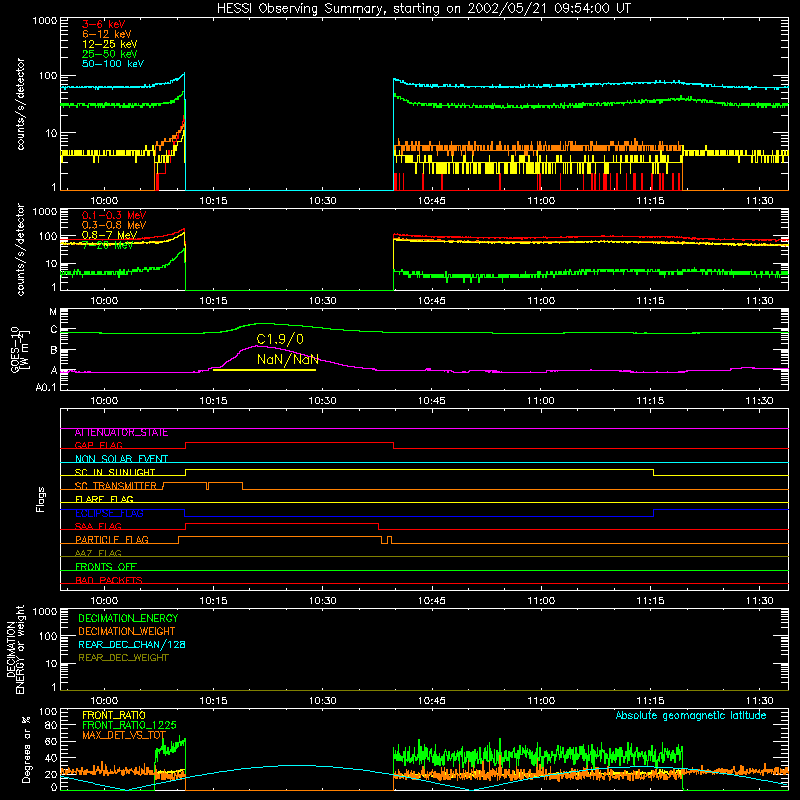Select the FRONT_RATIO legend label
Viewport: 800px width, 800px height.
coord(114,715)
